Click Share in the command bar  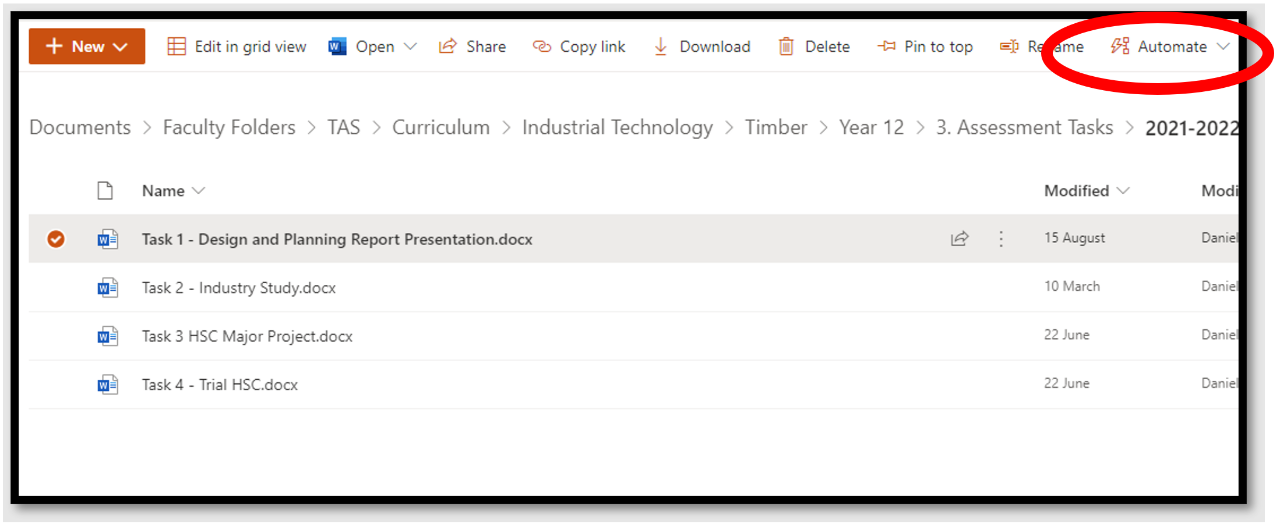pos(472,46)
